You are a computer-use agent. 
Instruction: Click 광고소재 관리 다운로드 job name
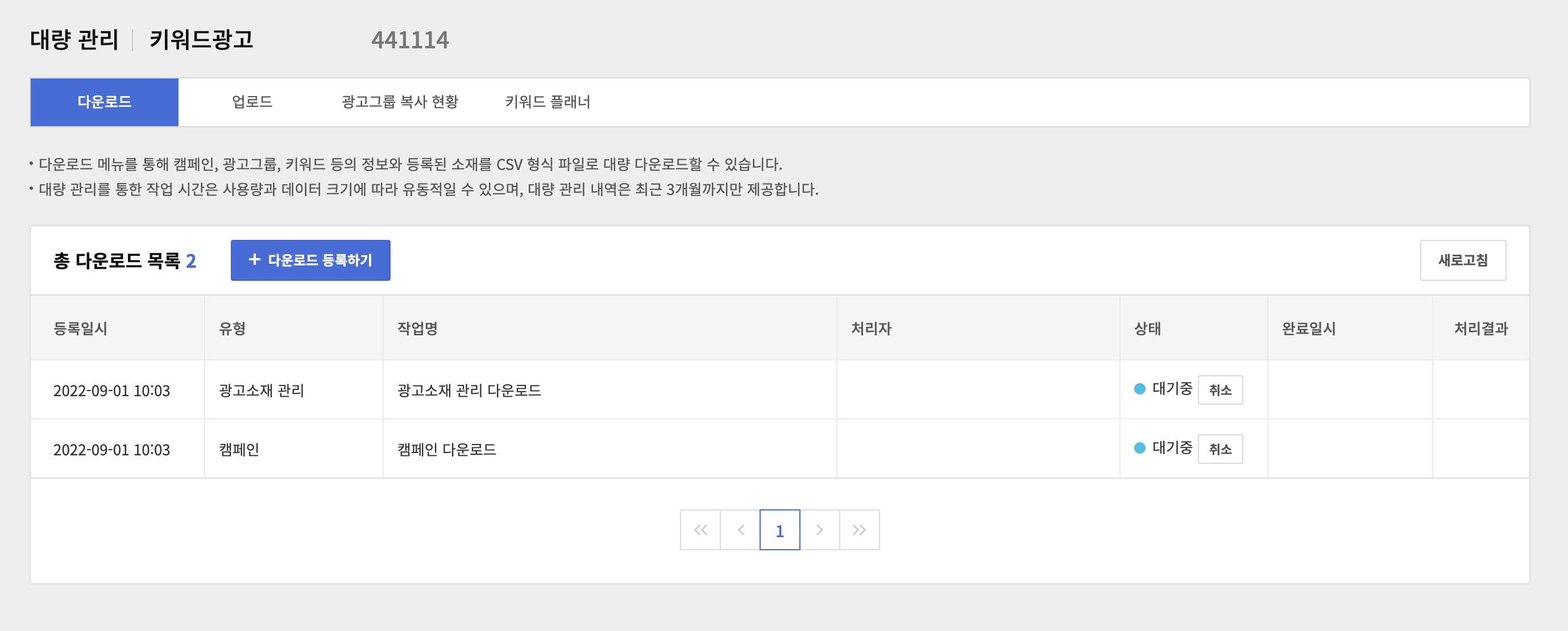(468, 390)
